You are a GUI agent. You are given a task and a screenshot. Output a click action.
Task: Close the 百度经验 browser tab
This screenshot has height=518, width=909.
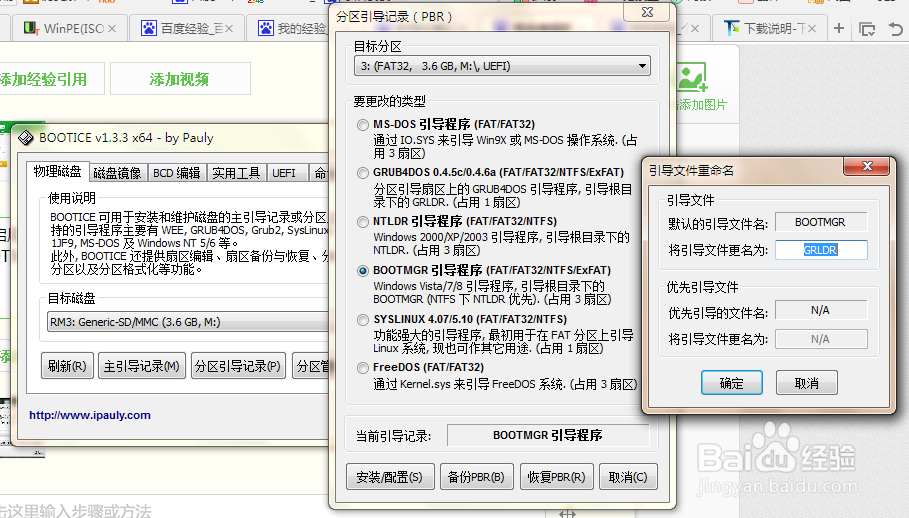(x=229, y=28)
